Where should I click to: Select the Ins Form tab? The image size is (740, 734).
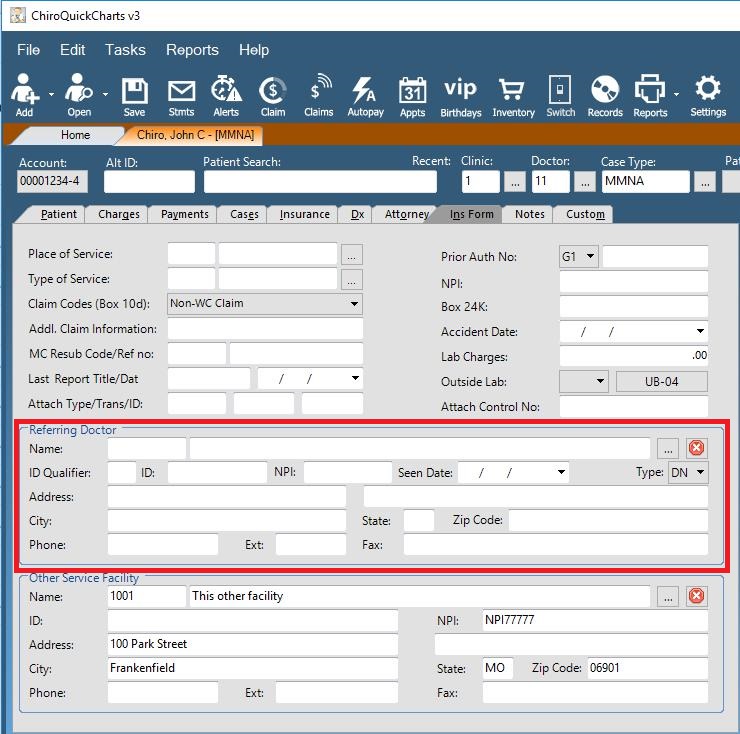[x=471, y=214]
